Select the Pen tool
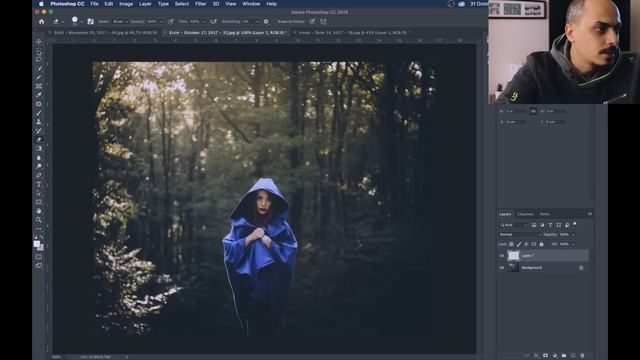Viewport: 640px width, 360px height. tap(39, 176)
